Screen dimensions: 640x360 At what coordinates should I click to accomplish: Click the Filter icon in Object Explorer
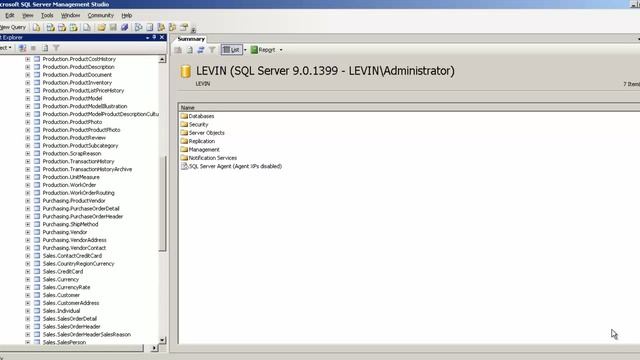(x=56, y=48)
